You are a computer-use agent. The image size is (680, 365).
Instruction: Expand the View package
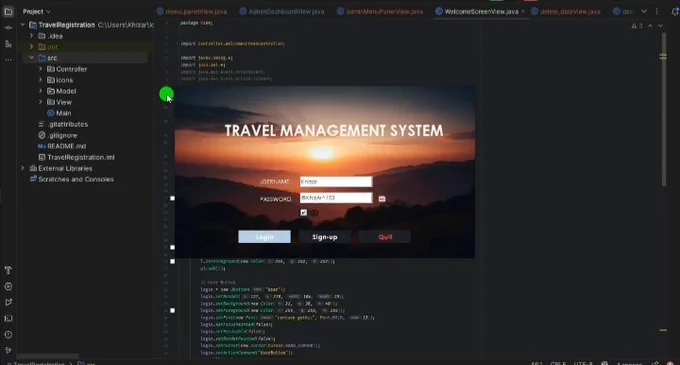pyautogui.click(x=40, y=102)
